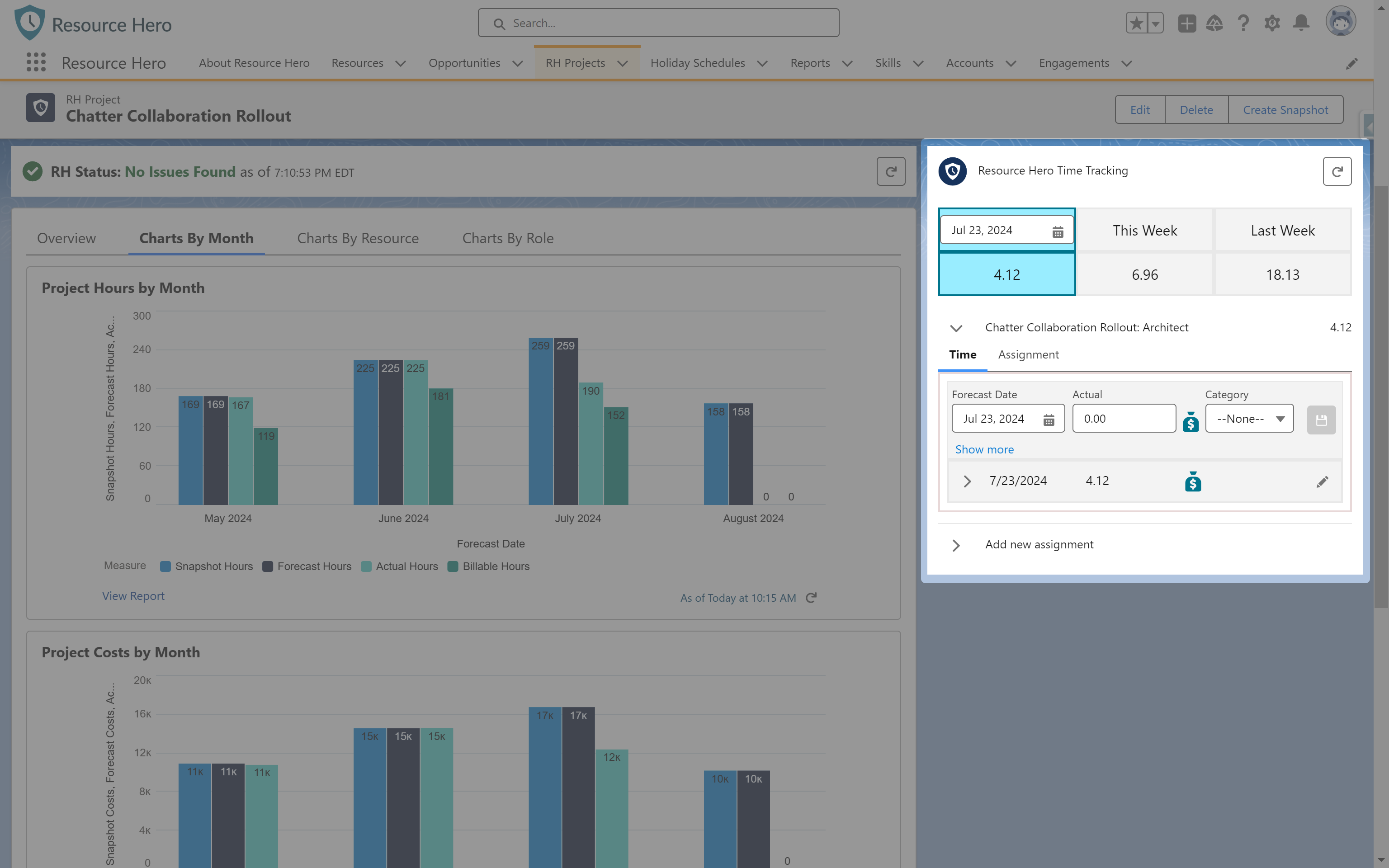This screenshot has width=1389, height=868.
Task: Click the RH Project record shield icon
Action: [x=41, y=108]
